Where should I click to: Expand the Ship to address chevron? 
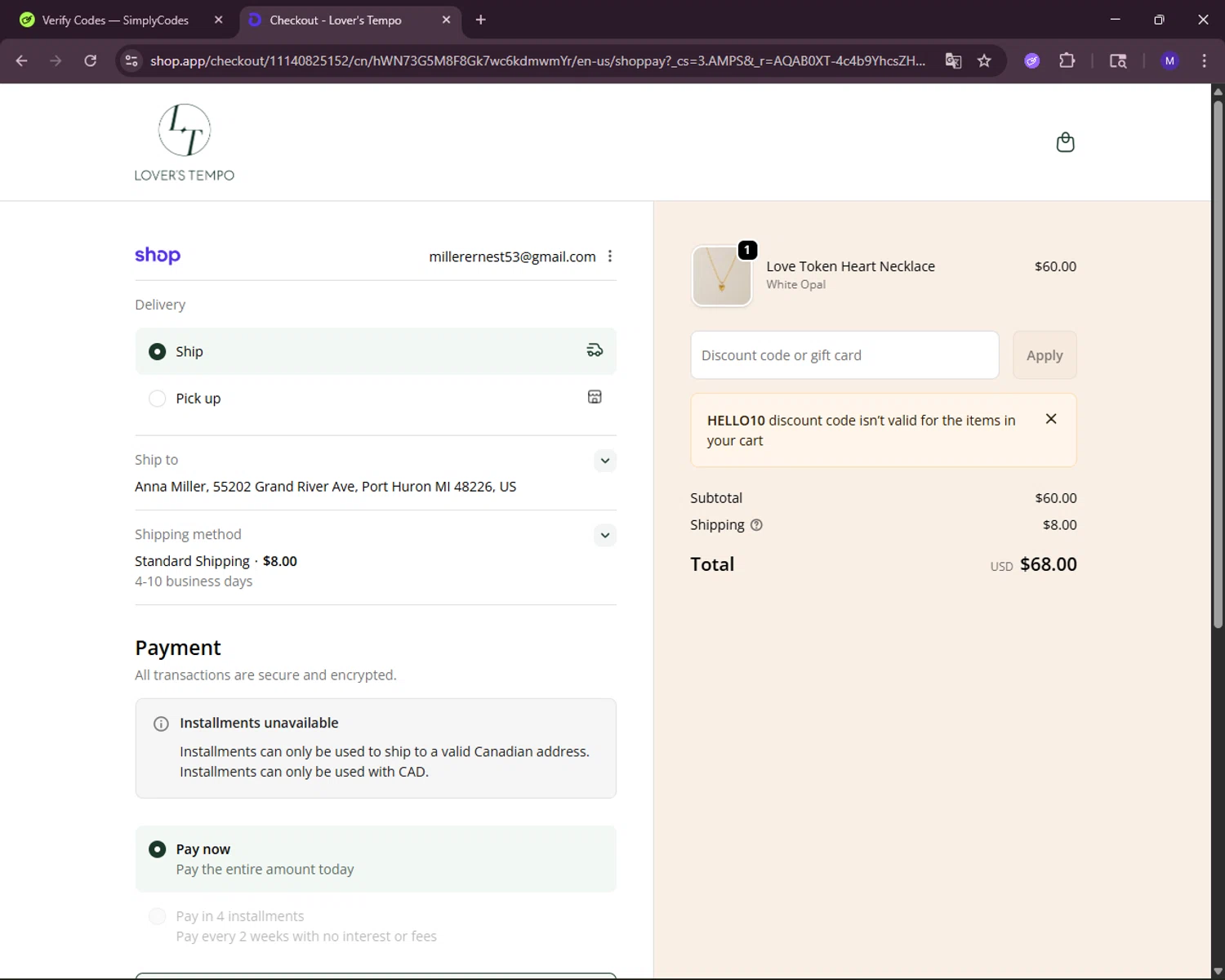pos(604,461)
